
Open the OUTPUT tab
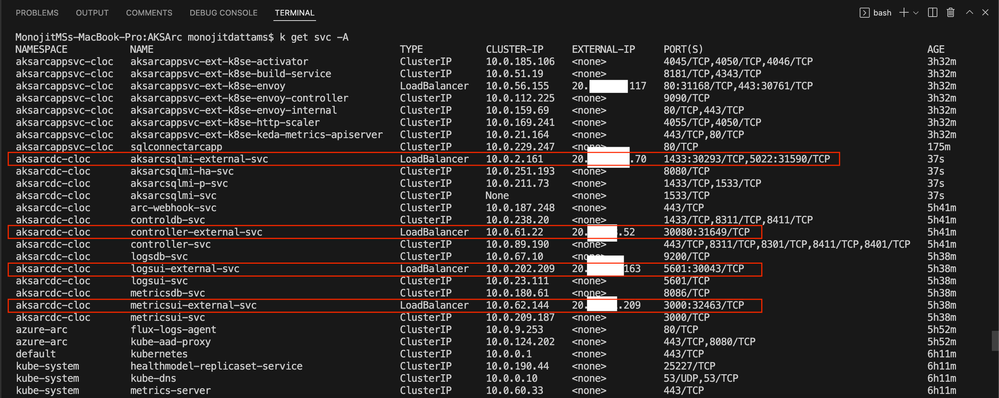click(x=92, y=13)
